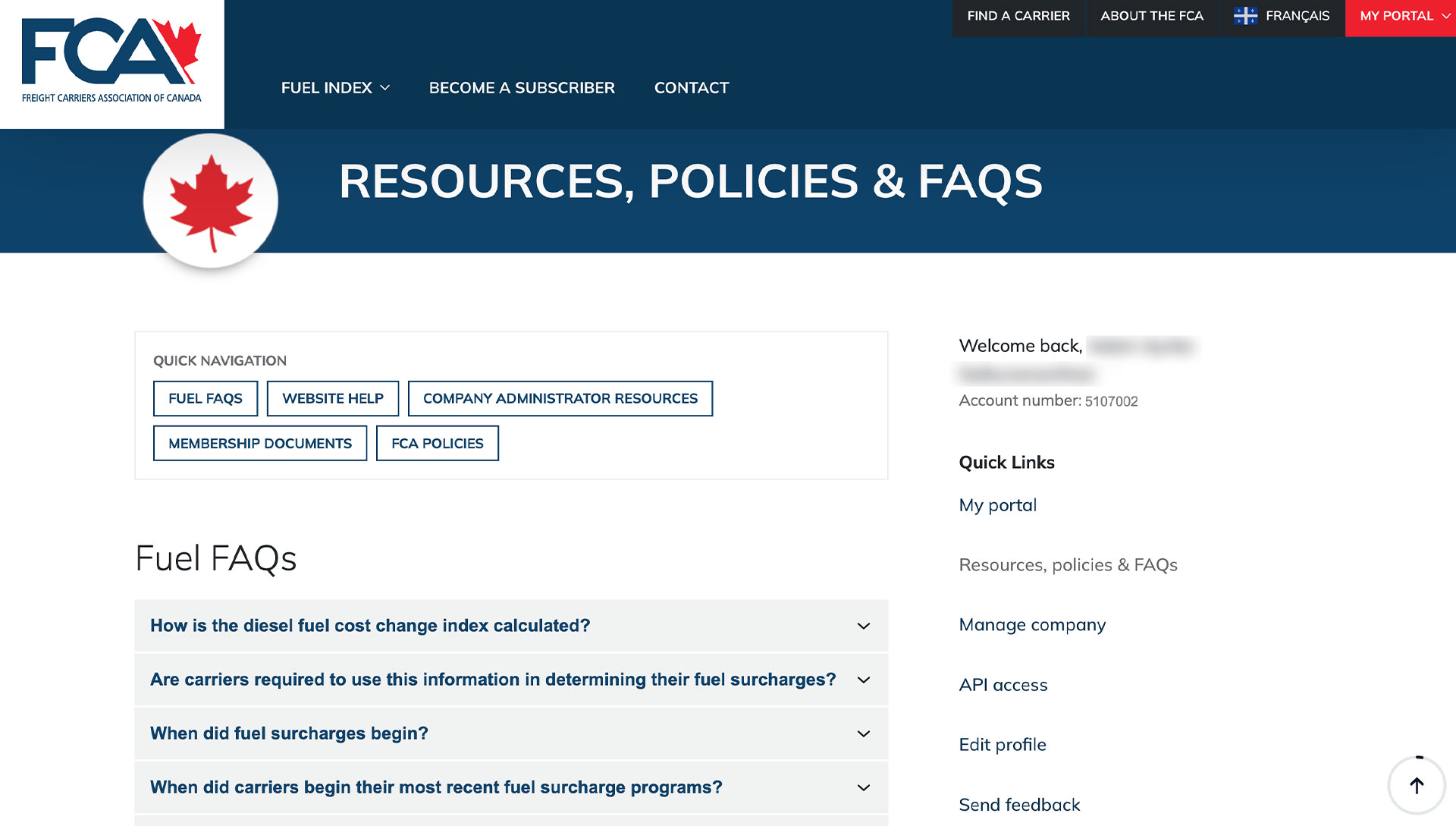Click the 'Quick Navigation' label
The image size is (1456, 826).
click(x=220, y=361)
